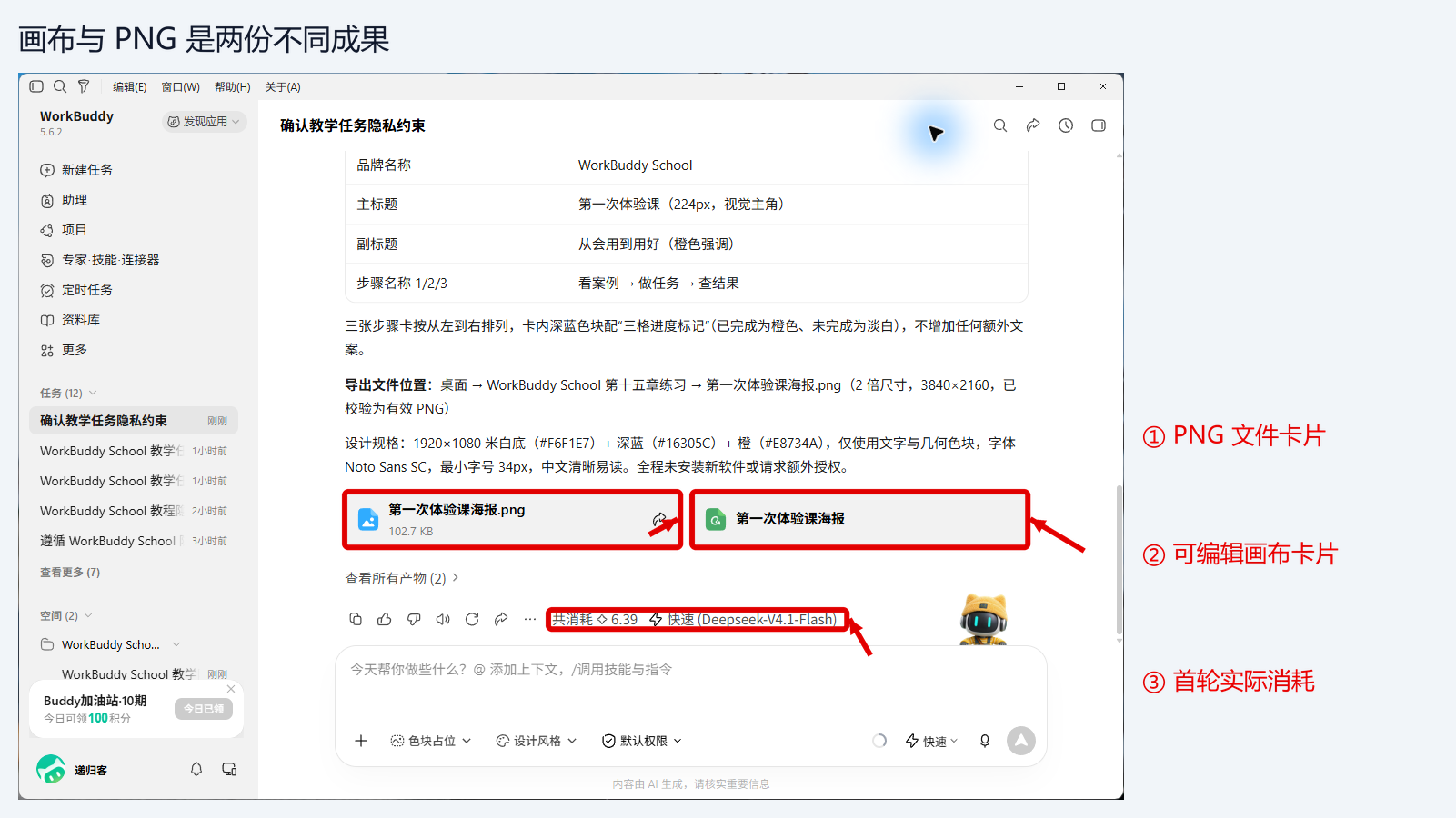
Task: Give the reply a thumbs down
Action: coord(414,619)
